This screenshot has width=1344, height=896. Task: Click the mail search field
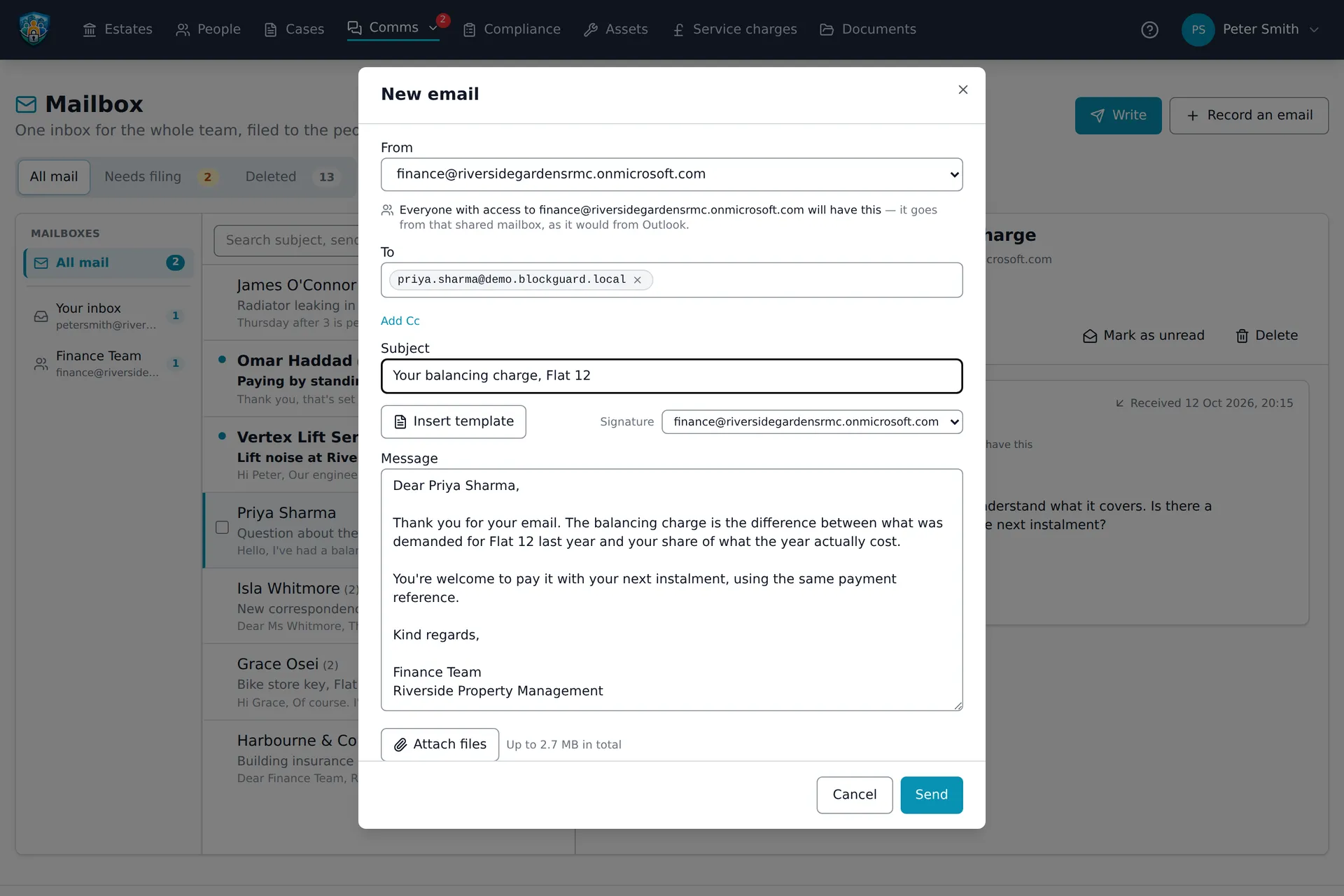pos(287,241)
